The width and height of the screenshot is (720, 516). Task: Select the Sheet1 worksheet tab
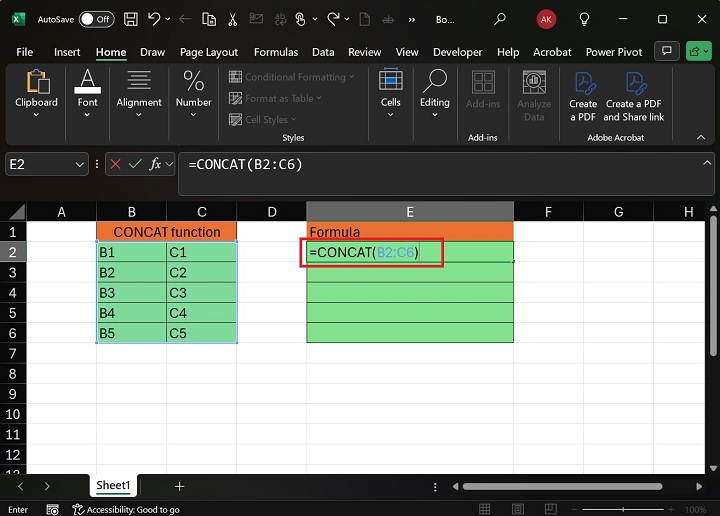(x=113, y=486)
